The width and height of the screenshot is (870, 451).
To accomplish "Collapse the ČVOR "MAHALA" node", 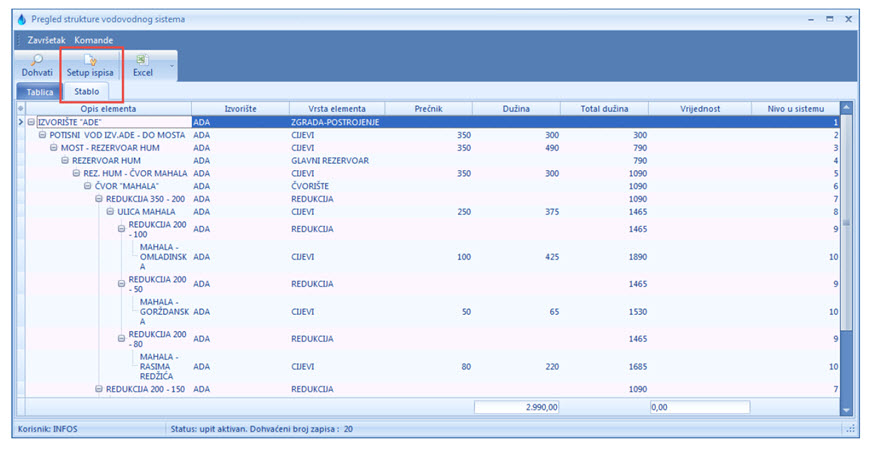I will (x=88, y=186).
